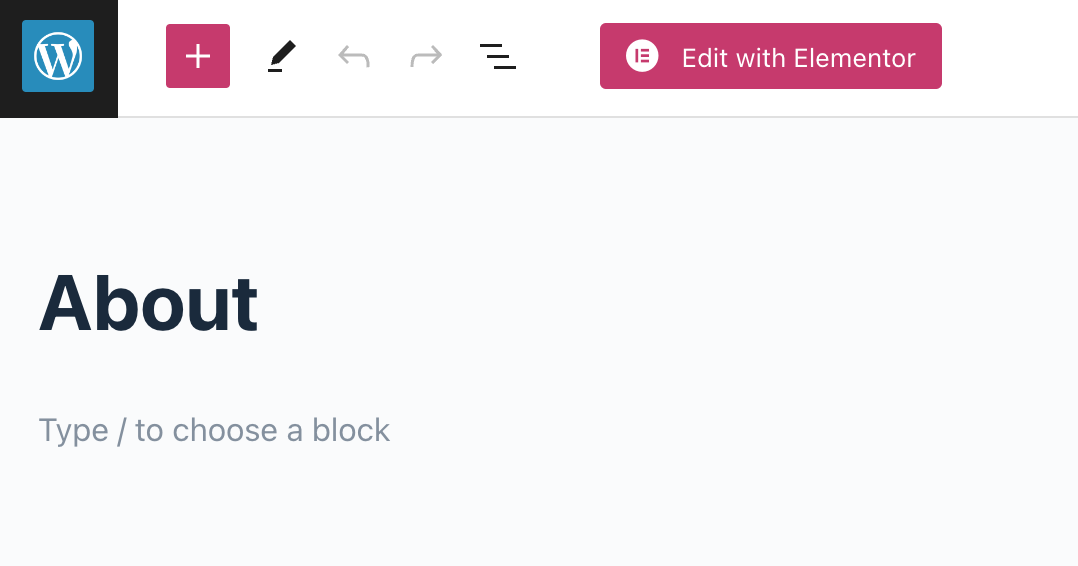Open the Document Overview list view

click(x=498, y=56)
